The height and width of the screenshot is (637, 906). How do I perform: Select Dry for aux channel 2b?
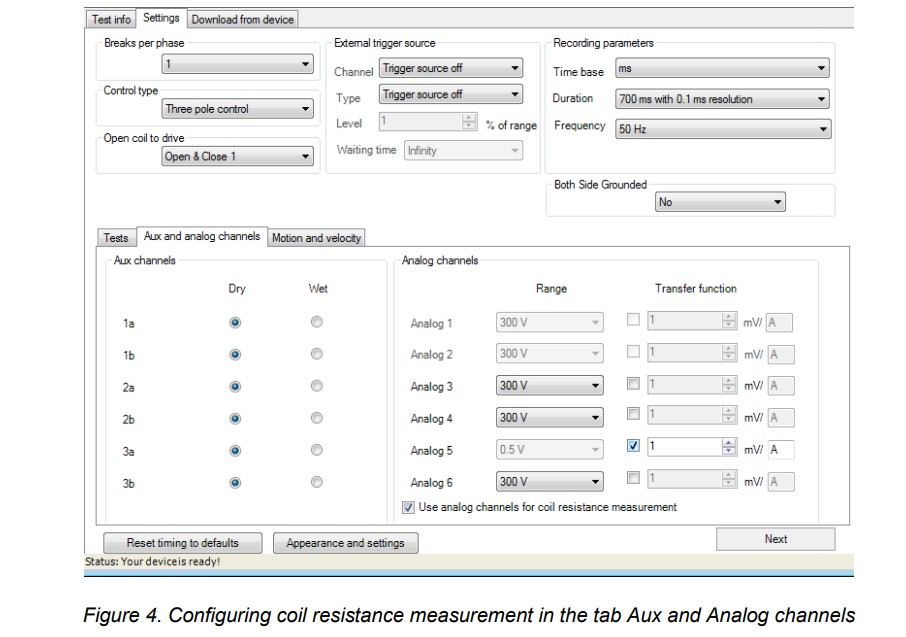pos(236,419)
